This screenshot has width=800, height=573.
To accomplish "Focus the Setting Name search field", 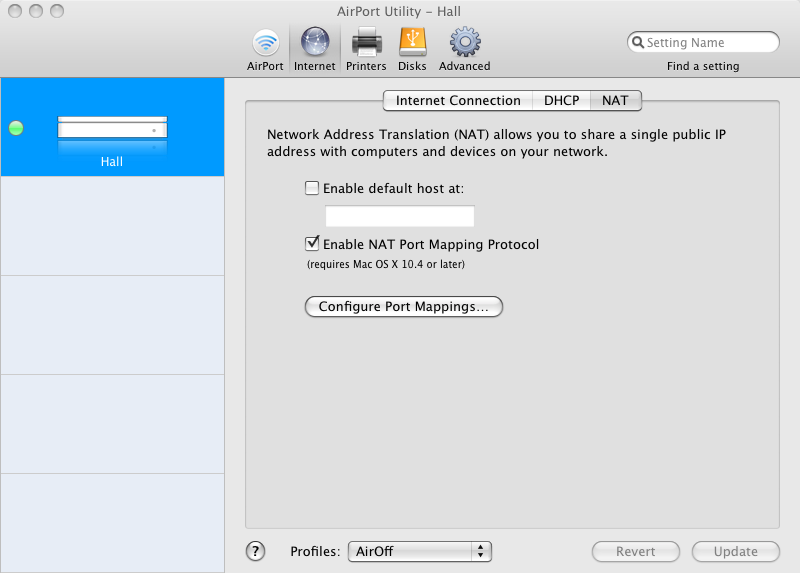I will coord(703,42).
